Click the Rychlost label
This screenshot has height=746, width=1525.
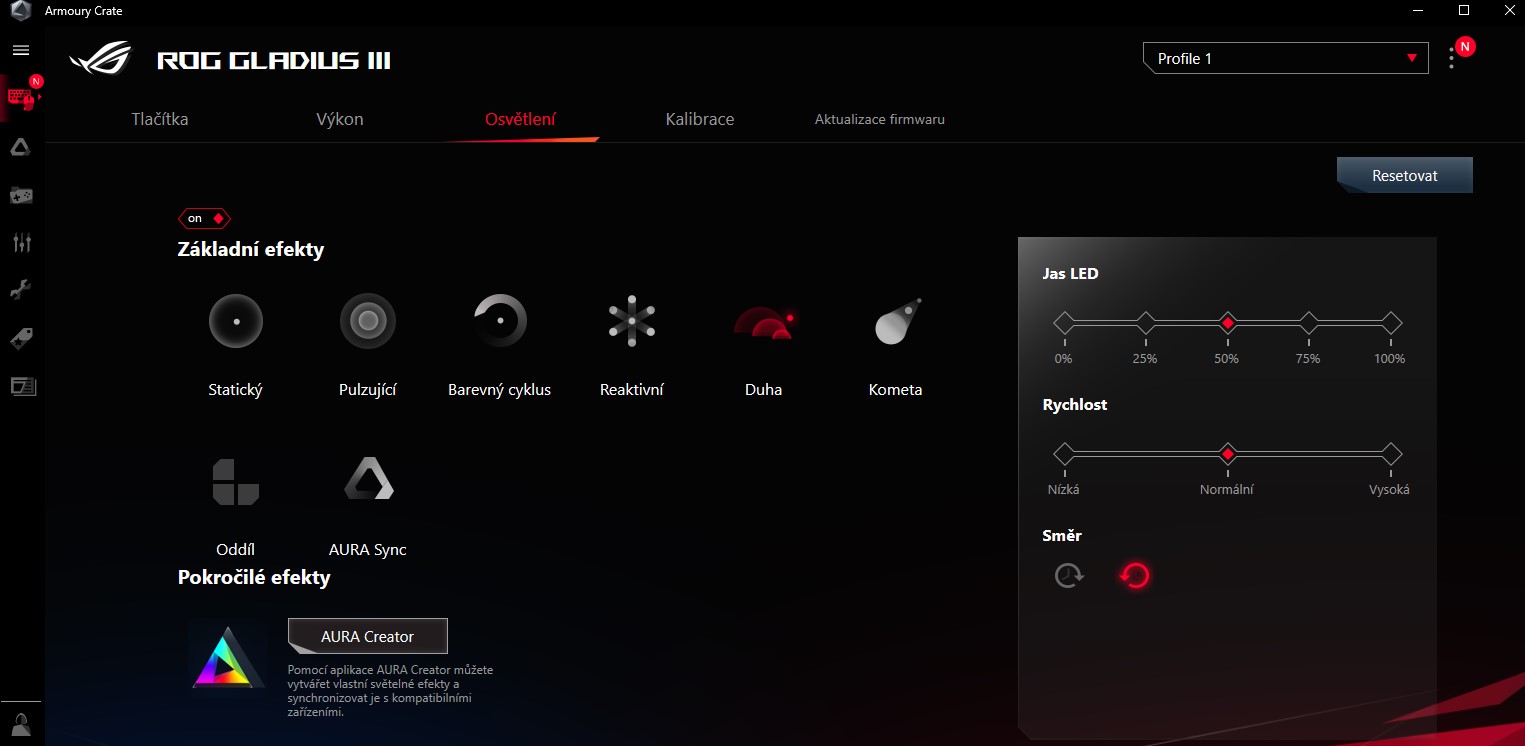[1075, 405]
